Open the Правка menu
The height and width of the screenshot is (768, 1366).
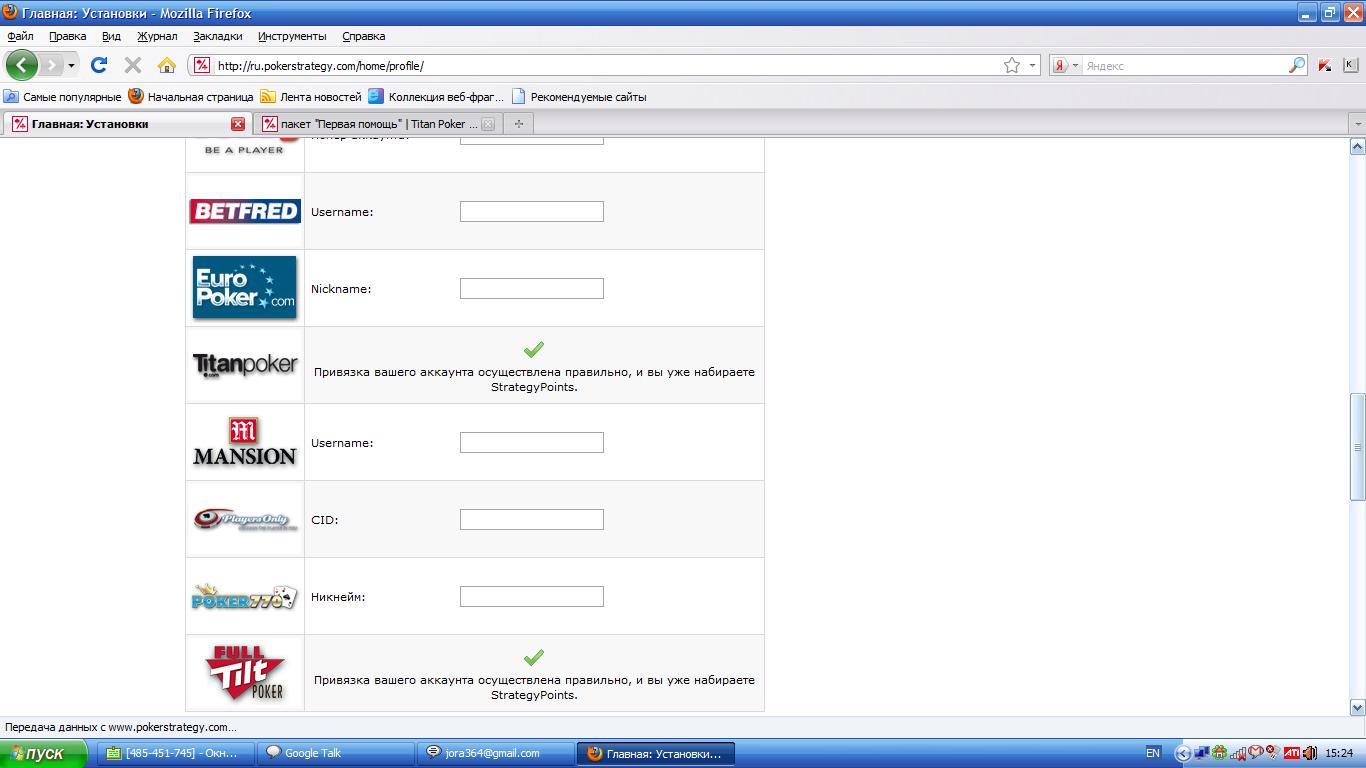(x=67, y=36)
